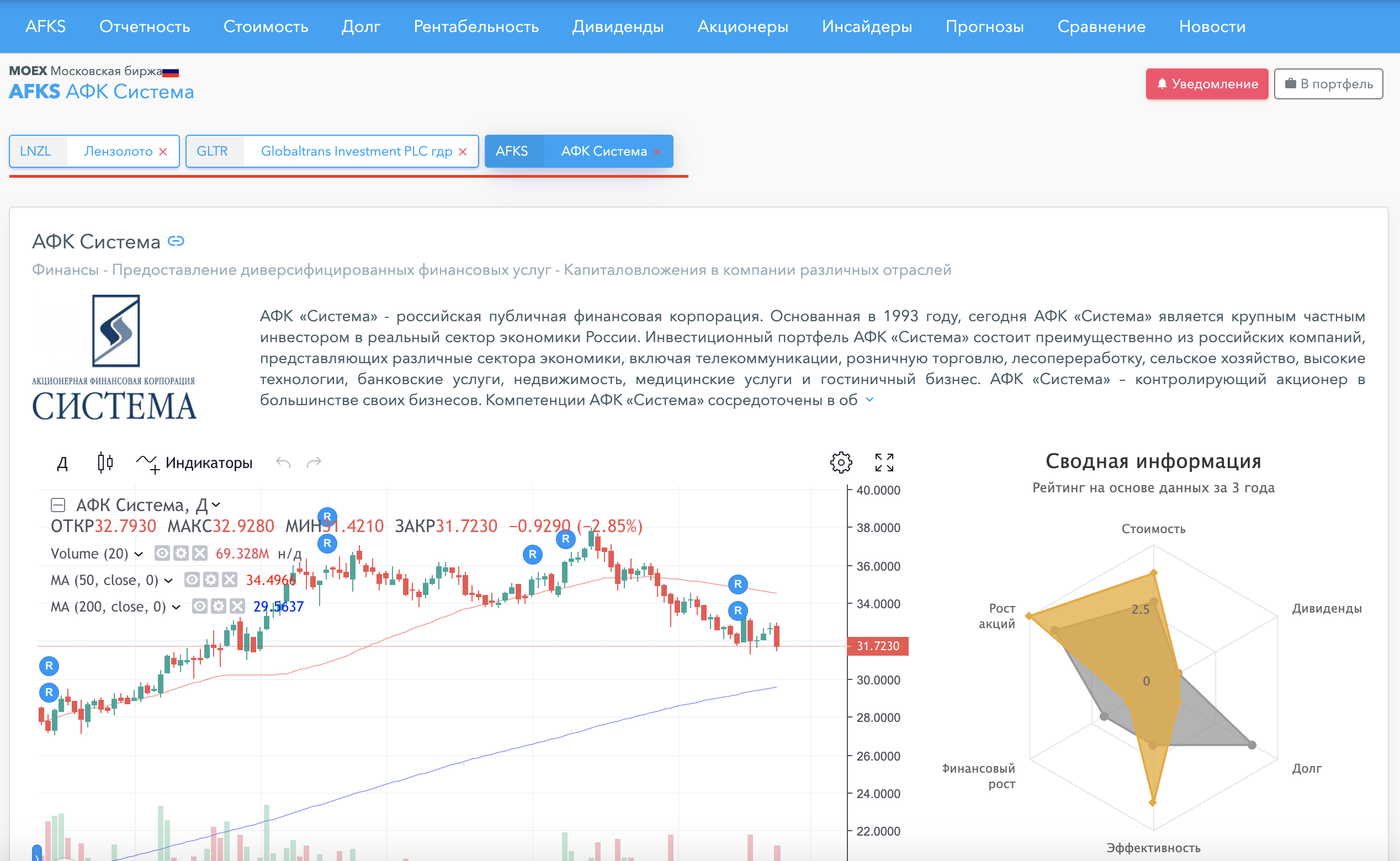
Task: Open the Стоимость menu item
Action: click(x=266, y=26)
